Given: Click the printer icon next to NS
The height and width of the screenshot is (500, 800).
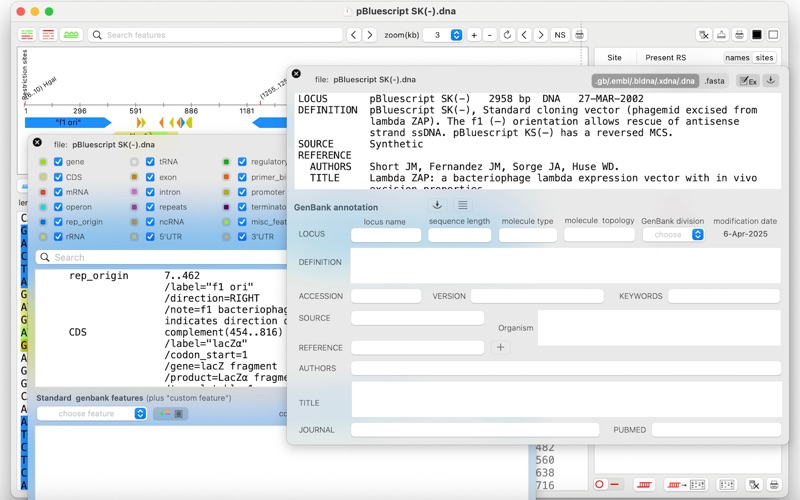Looking at the screenshot, I should (579, 35).
